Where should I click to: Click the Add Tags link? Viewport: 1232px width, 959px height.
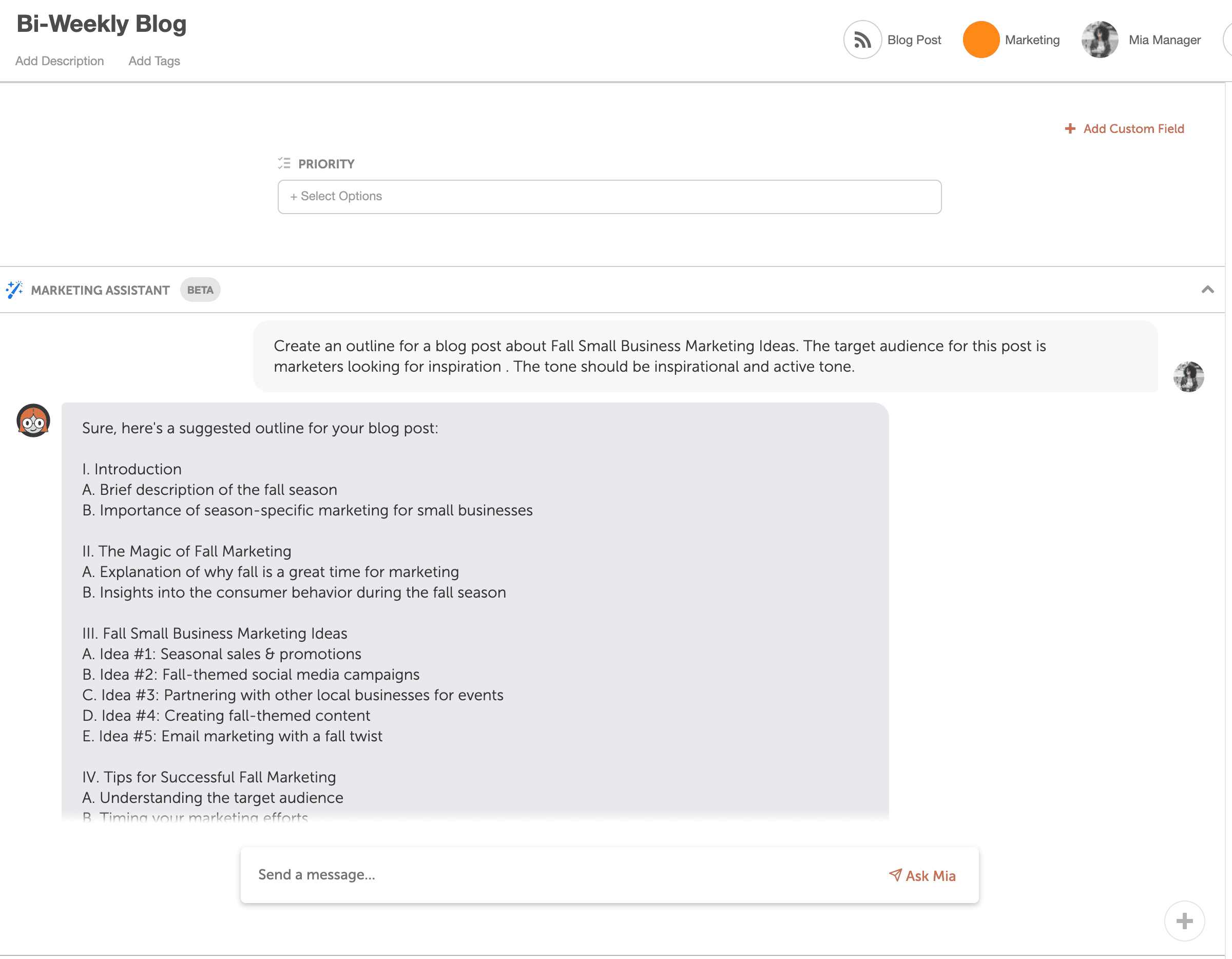(153, 61)
